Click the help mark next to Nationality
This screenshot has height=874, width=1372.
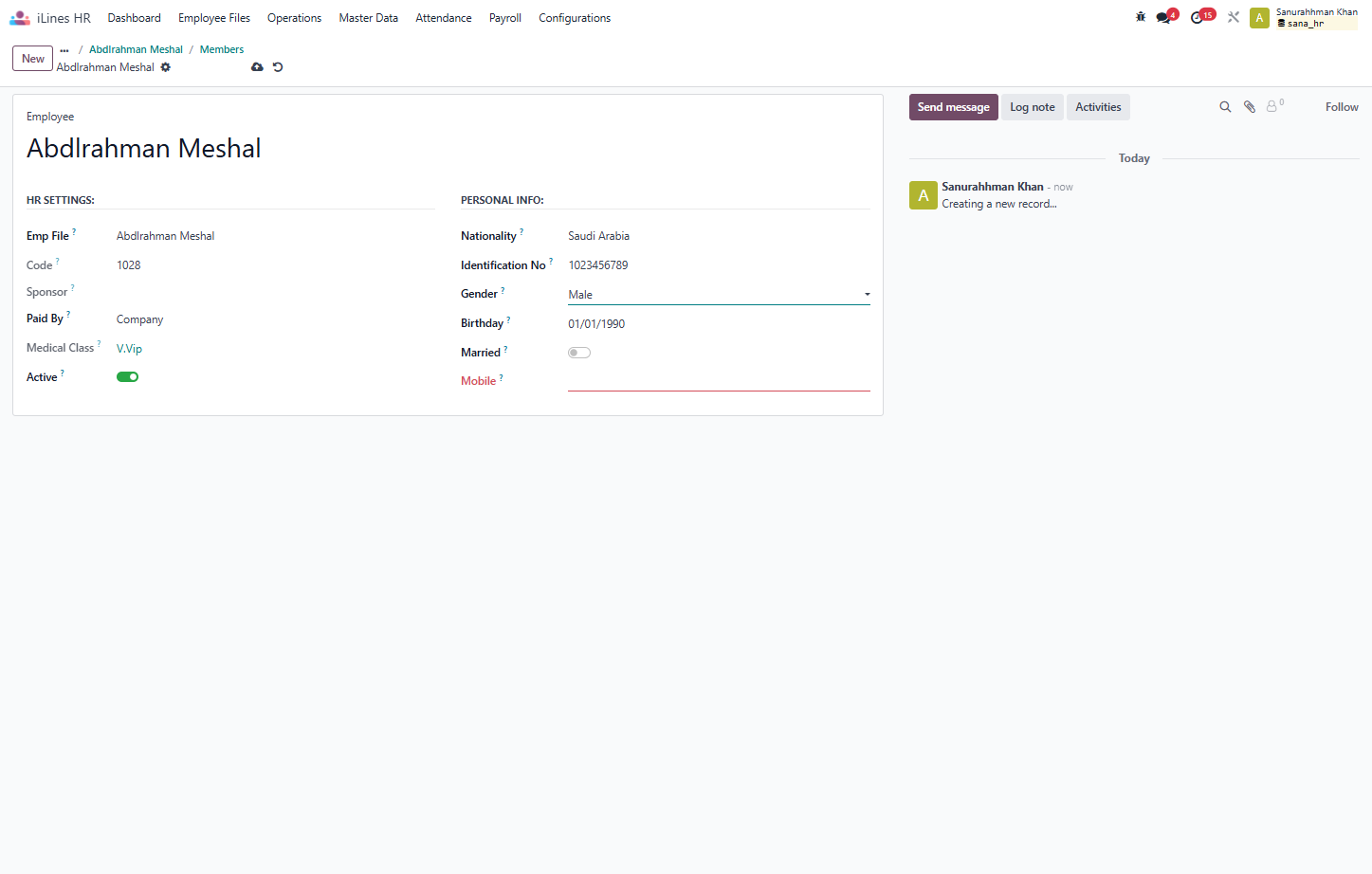point(521,232)
